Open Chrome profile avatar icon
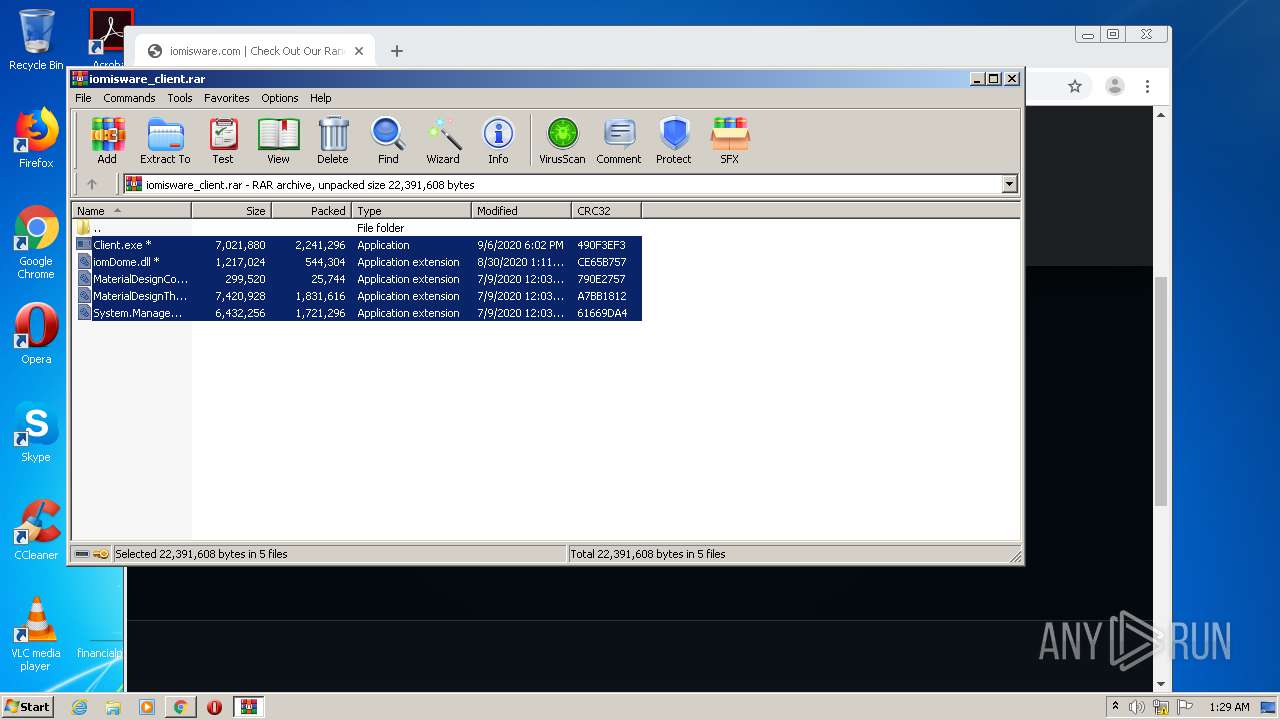1280x720 pixels. tap(1114, 87)
